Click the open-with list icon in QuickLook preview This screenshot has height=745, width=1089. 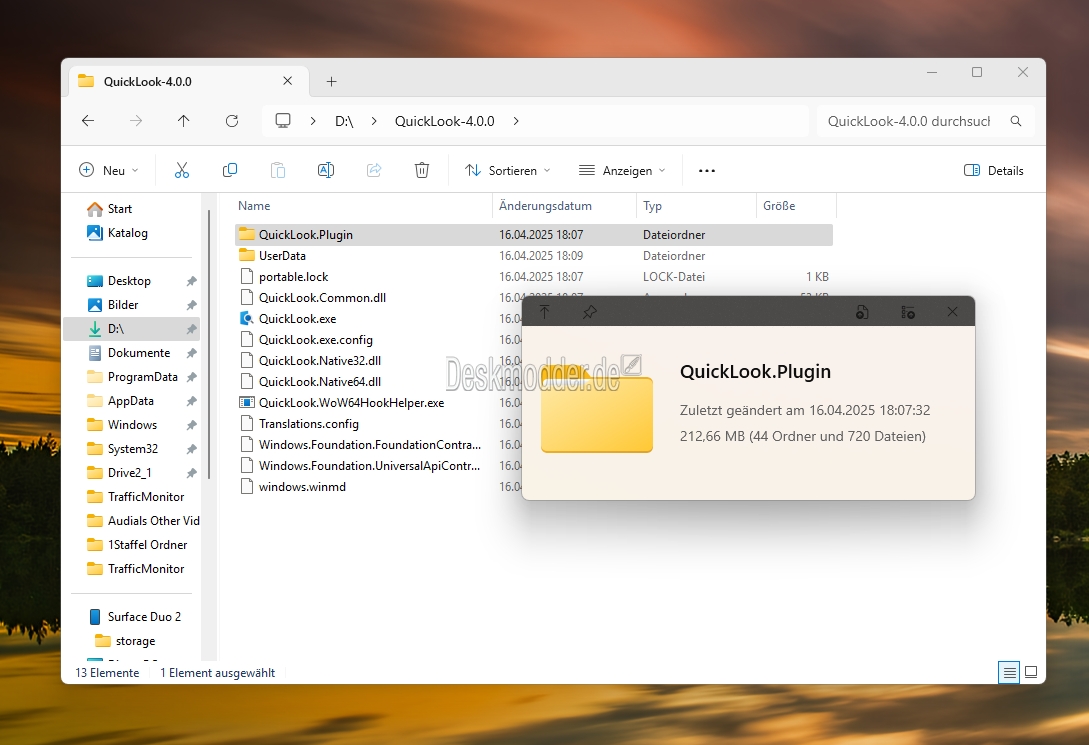click(908, 312)
